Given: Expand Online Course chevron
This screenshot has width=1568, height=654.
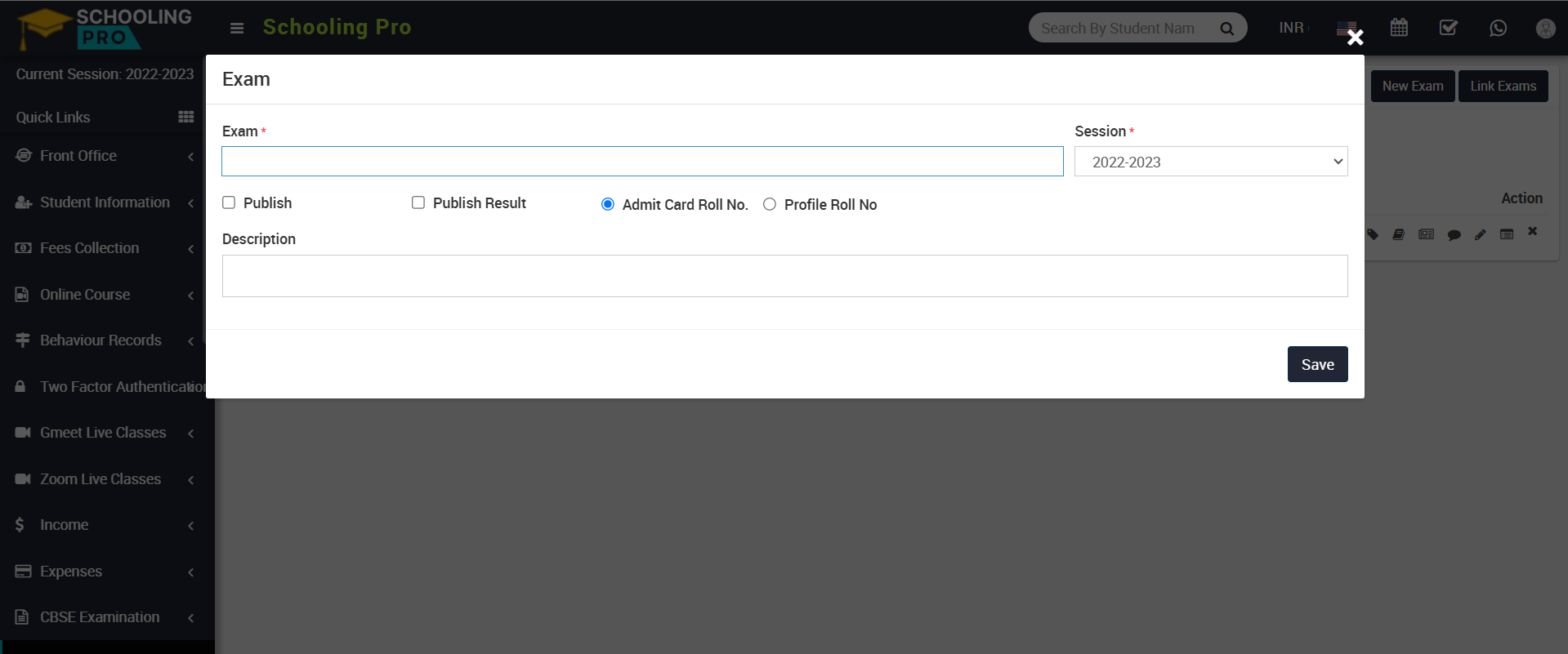Looking at the screenshot, I should [191, 295].
